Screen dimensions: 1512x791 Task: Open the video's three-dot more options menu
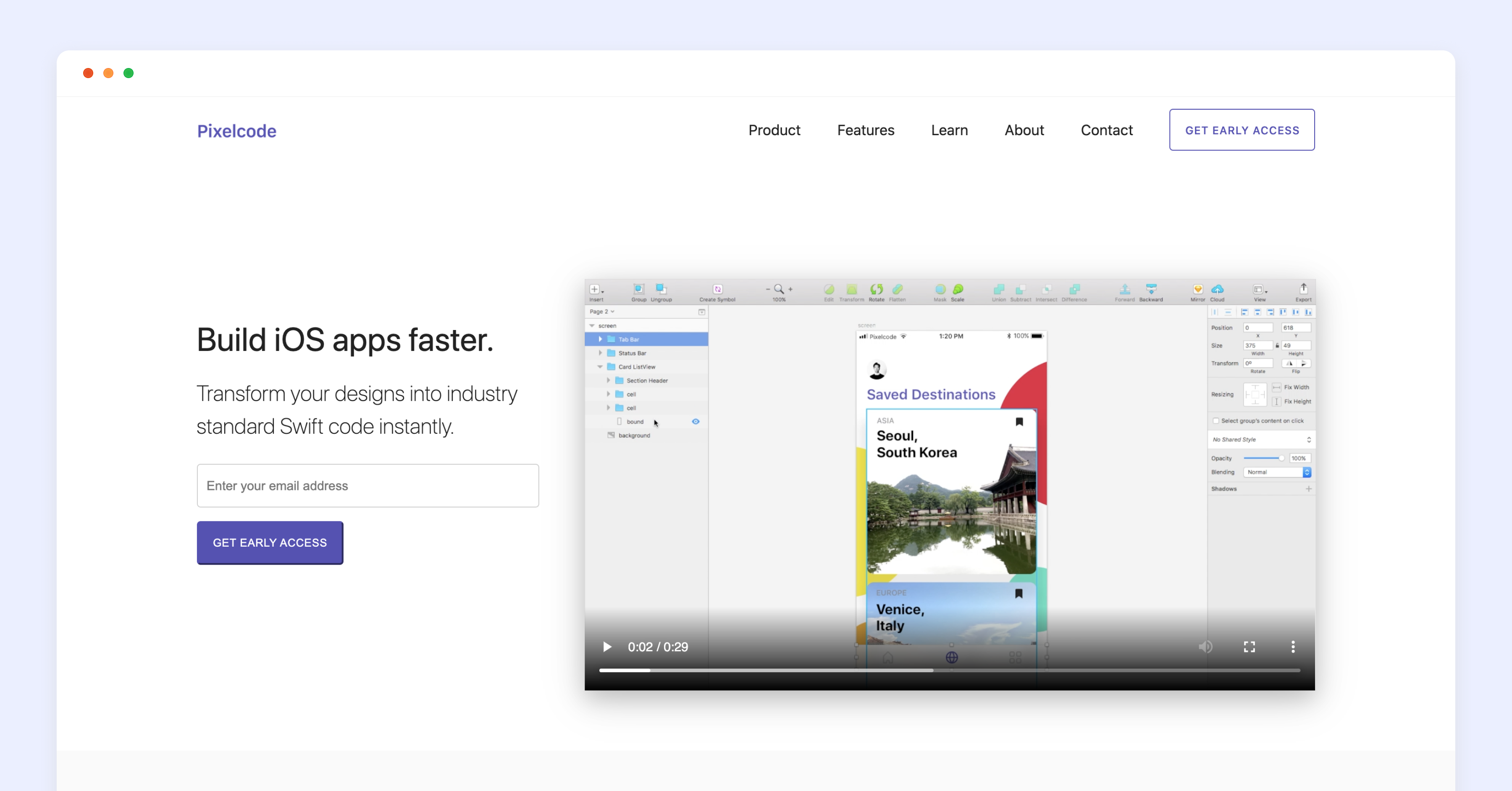(1293, 647)
